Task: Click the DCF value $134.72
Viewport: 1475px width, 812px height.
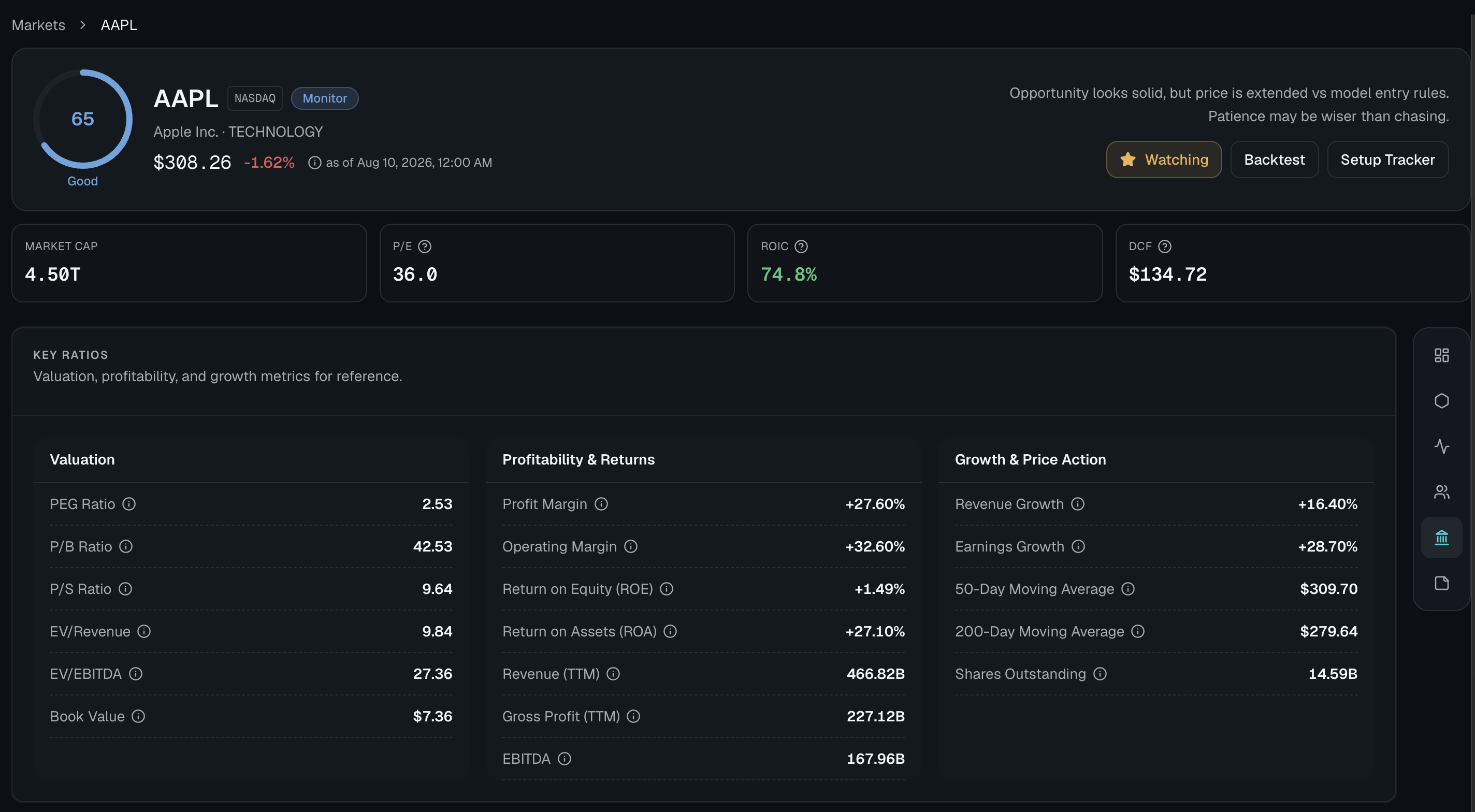Action: (1167, 275)
